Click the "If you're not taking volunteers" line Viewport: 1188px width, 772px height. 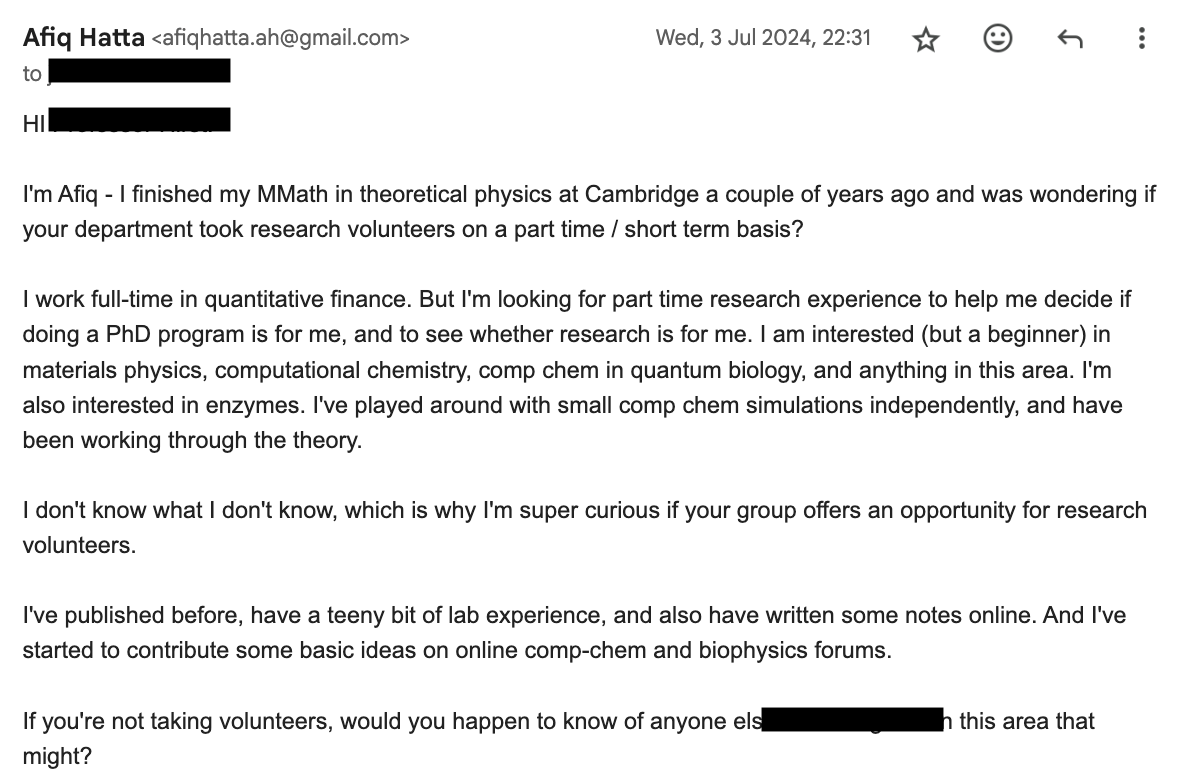pyautogui.click(x=558, y=720)
